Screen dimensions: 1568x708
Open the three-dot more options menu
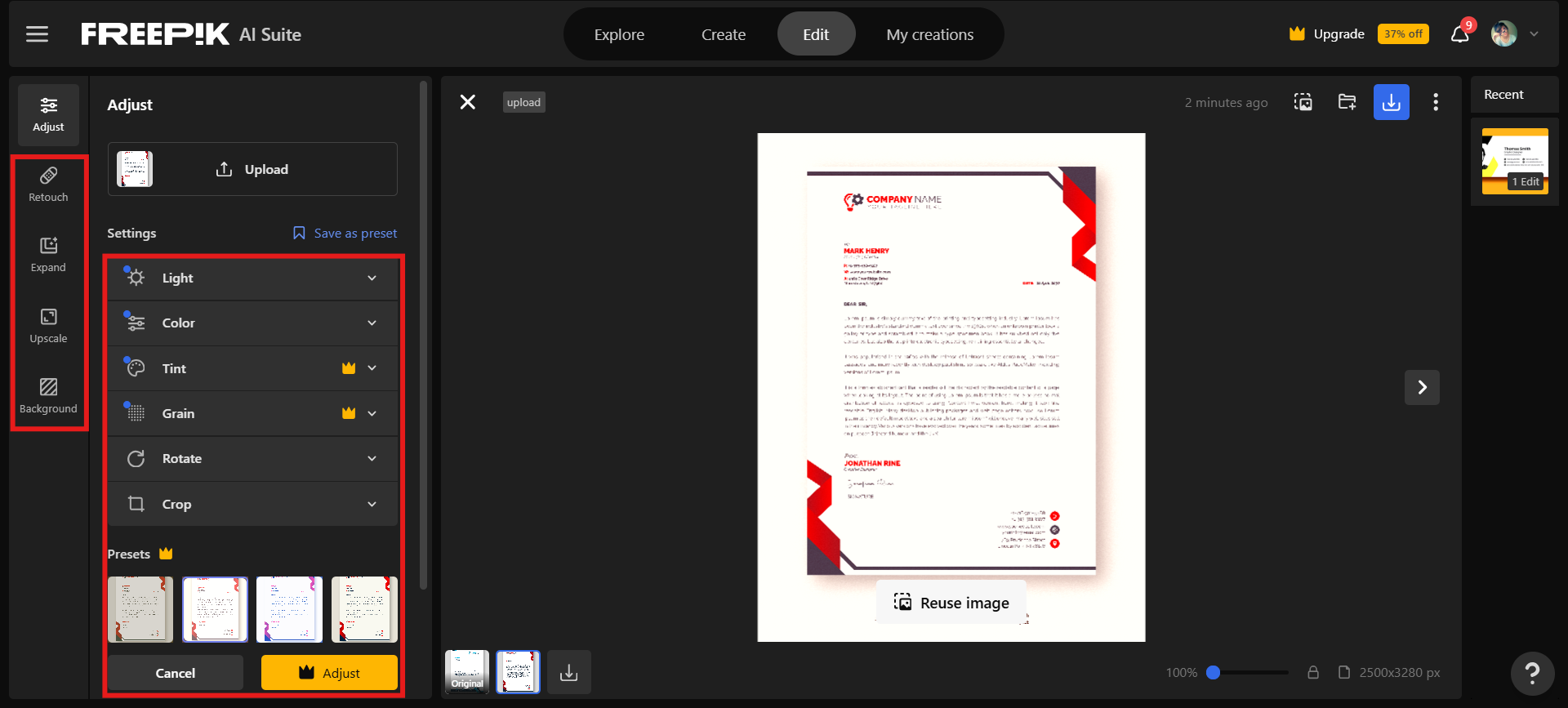(x=1436, y=102)
